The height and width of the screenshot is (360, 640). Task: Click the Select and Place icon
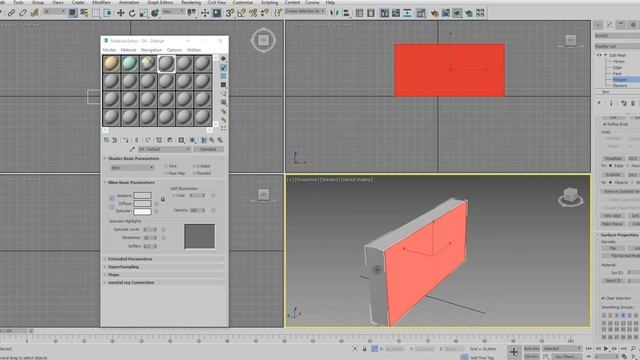155,13
